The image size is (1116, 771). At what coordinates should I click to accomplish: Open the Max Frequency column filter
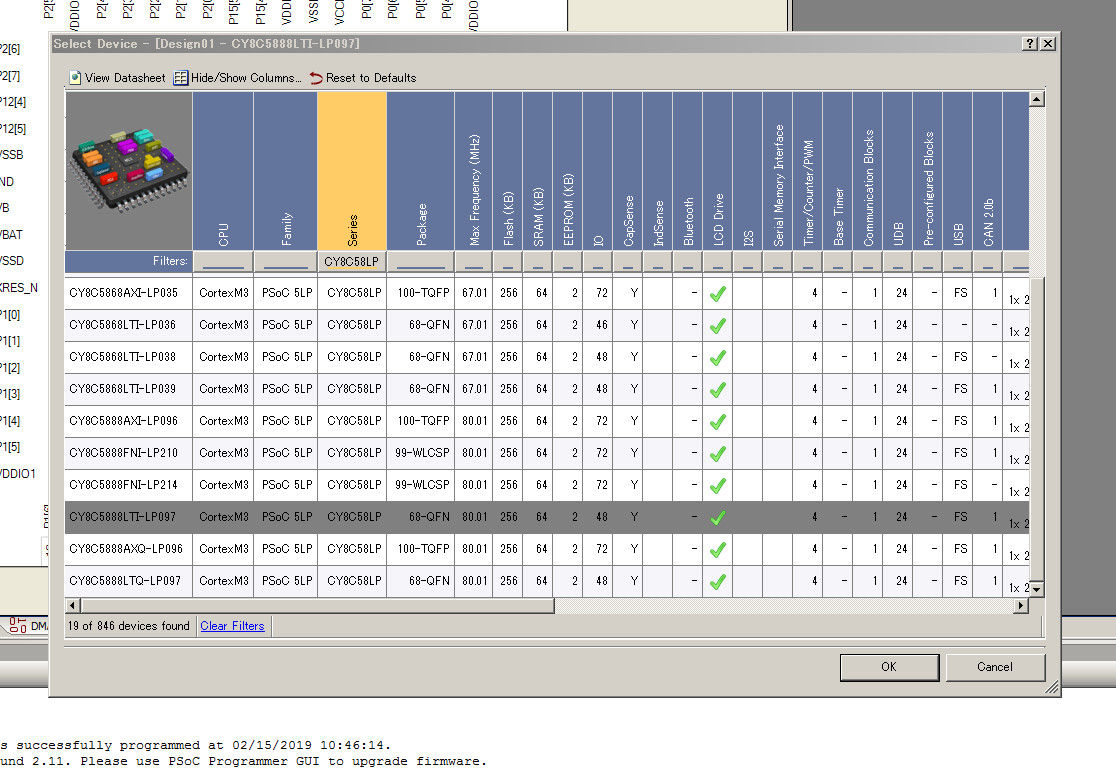[x=473, y=262]
